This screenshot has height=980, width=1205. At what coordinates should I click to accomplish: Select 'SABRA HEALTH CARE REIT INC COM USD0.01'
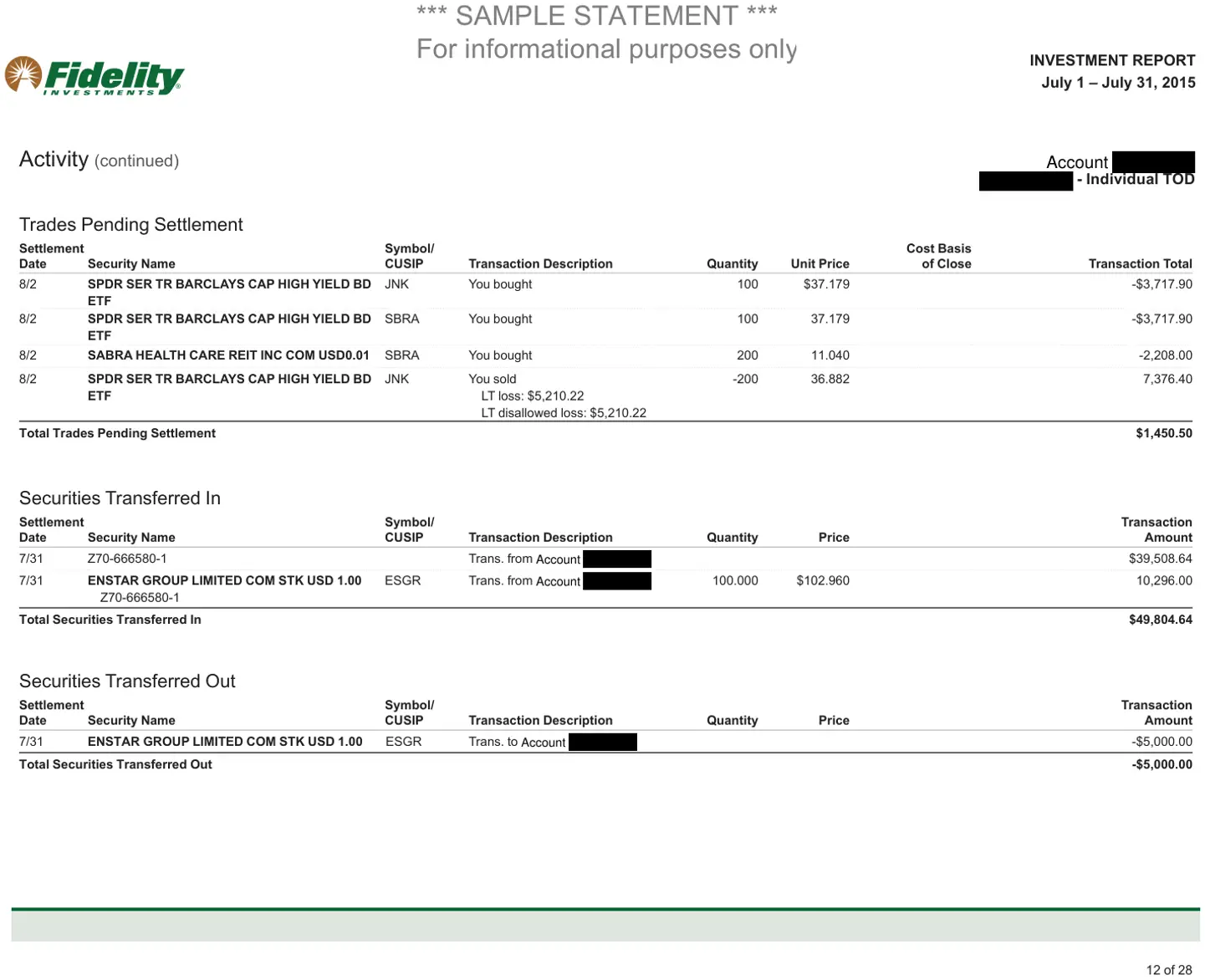(x=228, y=355)
